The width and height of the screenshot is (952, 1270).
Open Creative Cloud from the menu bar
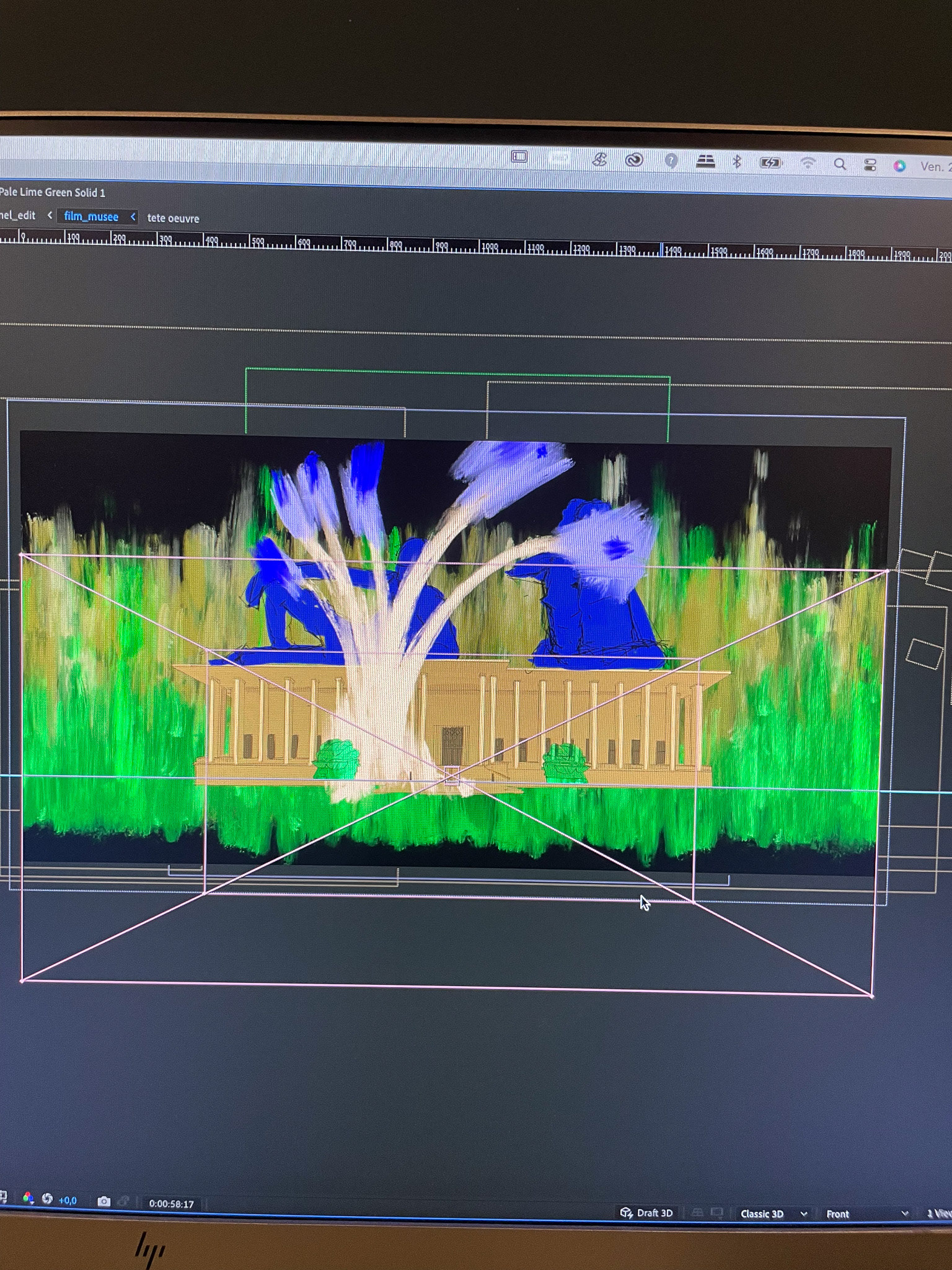[x=634, y=161]
